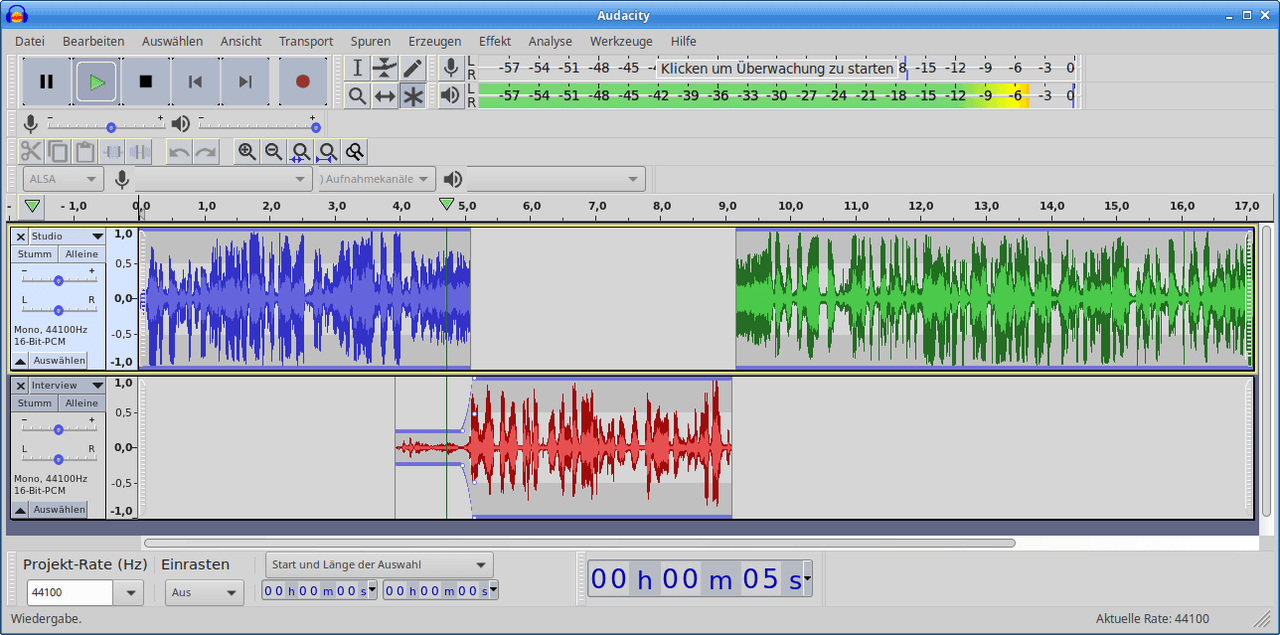Open the Transport menu
1280x635 pixels.
tap(305, 41)
